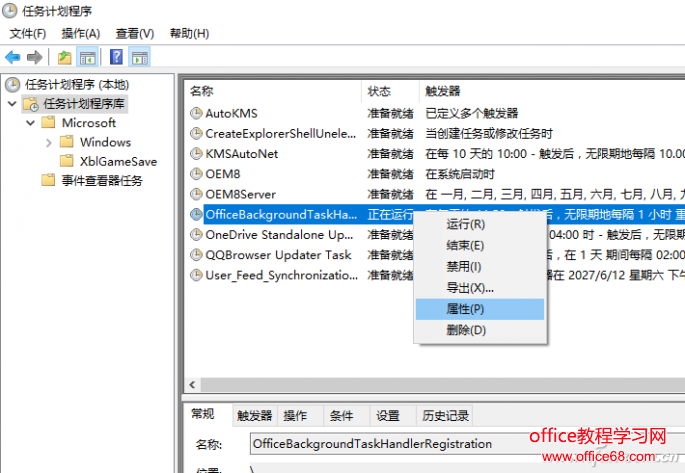Select Windows folder in the tree
685x473 pixels.
105,142
